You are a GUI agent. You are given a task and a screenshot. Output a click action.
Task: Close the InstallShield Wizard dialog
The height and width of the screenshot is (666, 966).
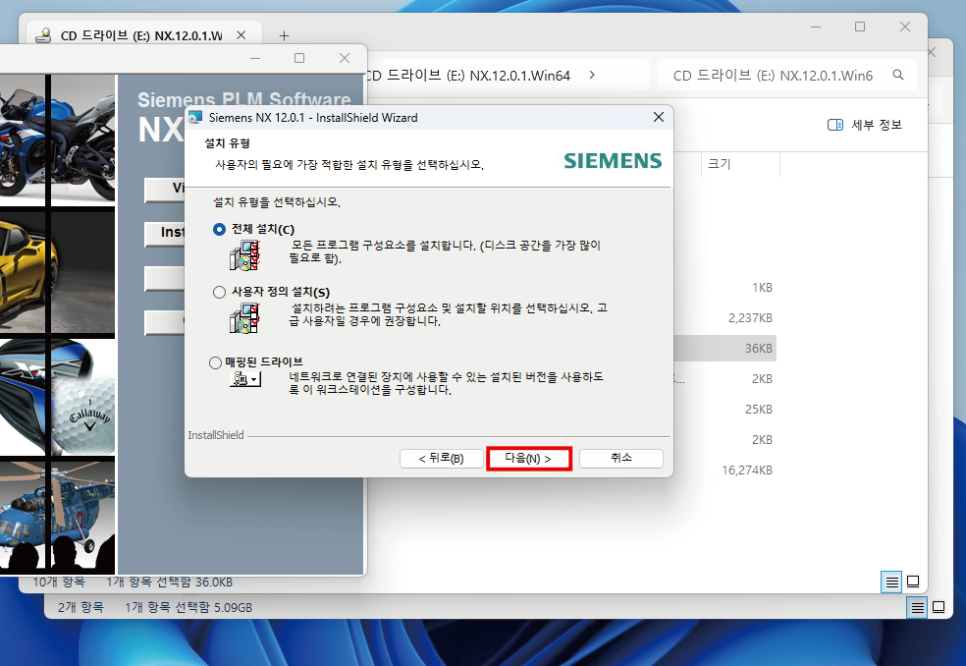pos(659,117)
